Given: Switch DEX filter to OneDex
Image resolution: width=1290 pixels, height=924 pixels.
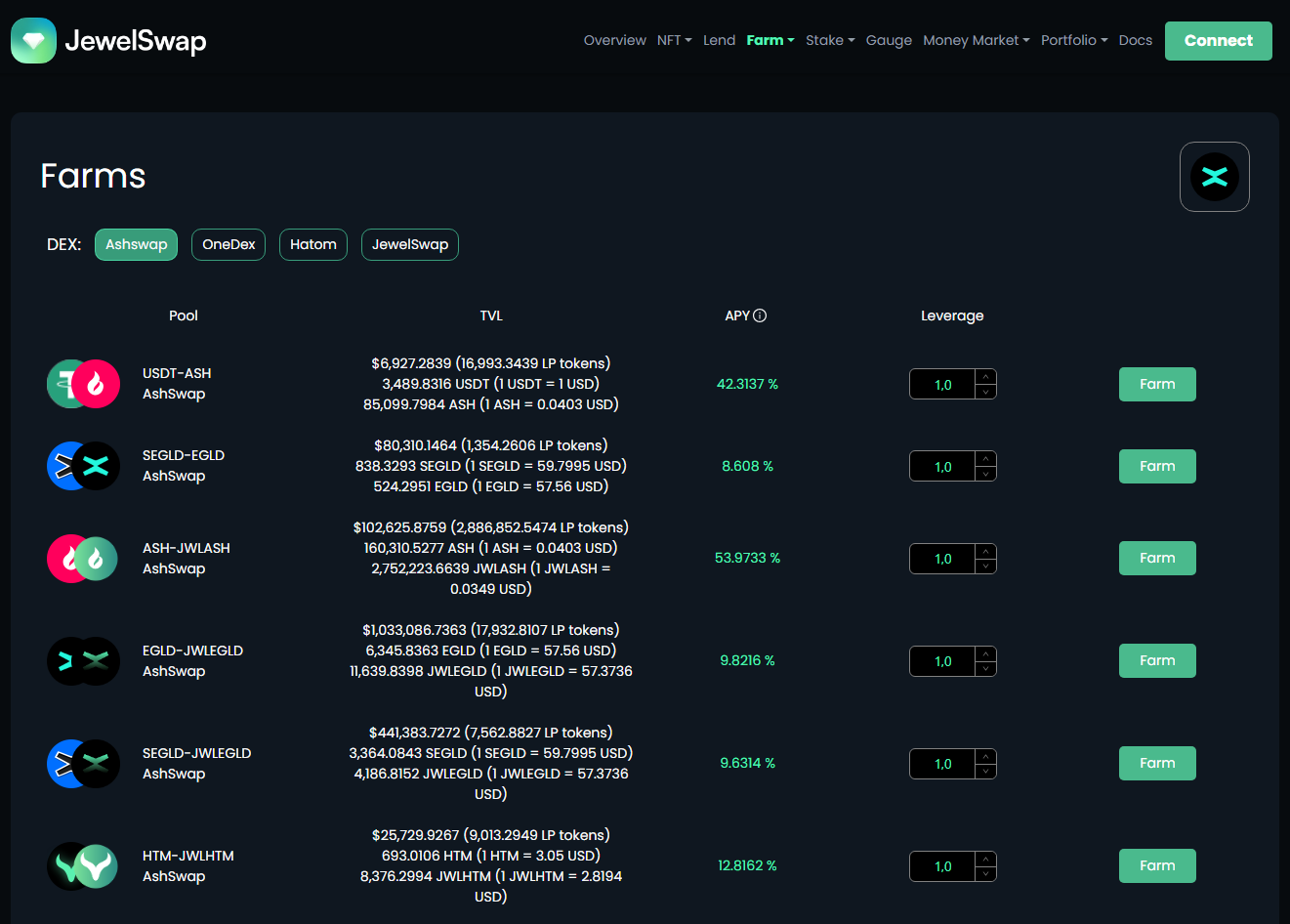Looking at the screenshot, I should coord(229,244).
